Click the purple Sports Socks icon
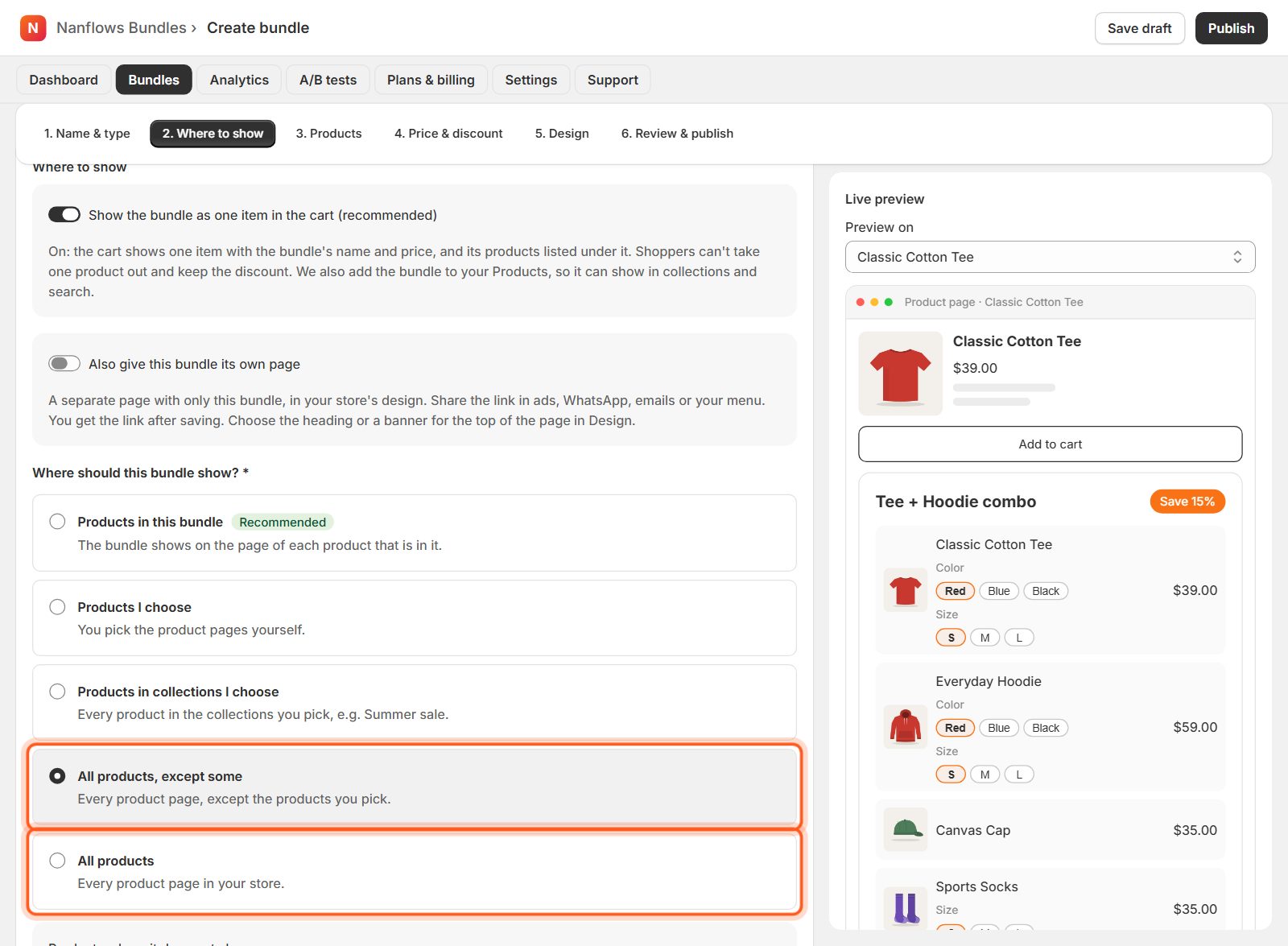Screen dimensions: 1288x946 906,908
